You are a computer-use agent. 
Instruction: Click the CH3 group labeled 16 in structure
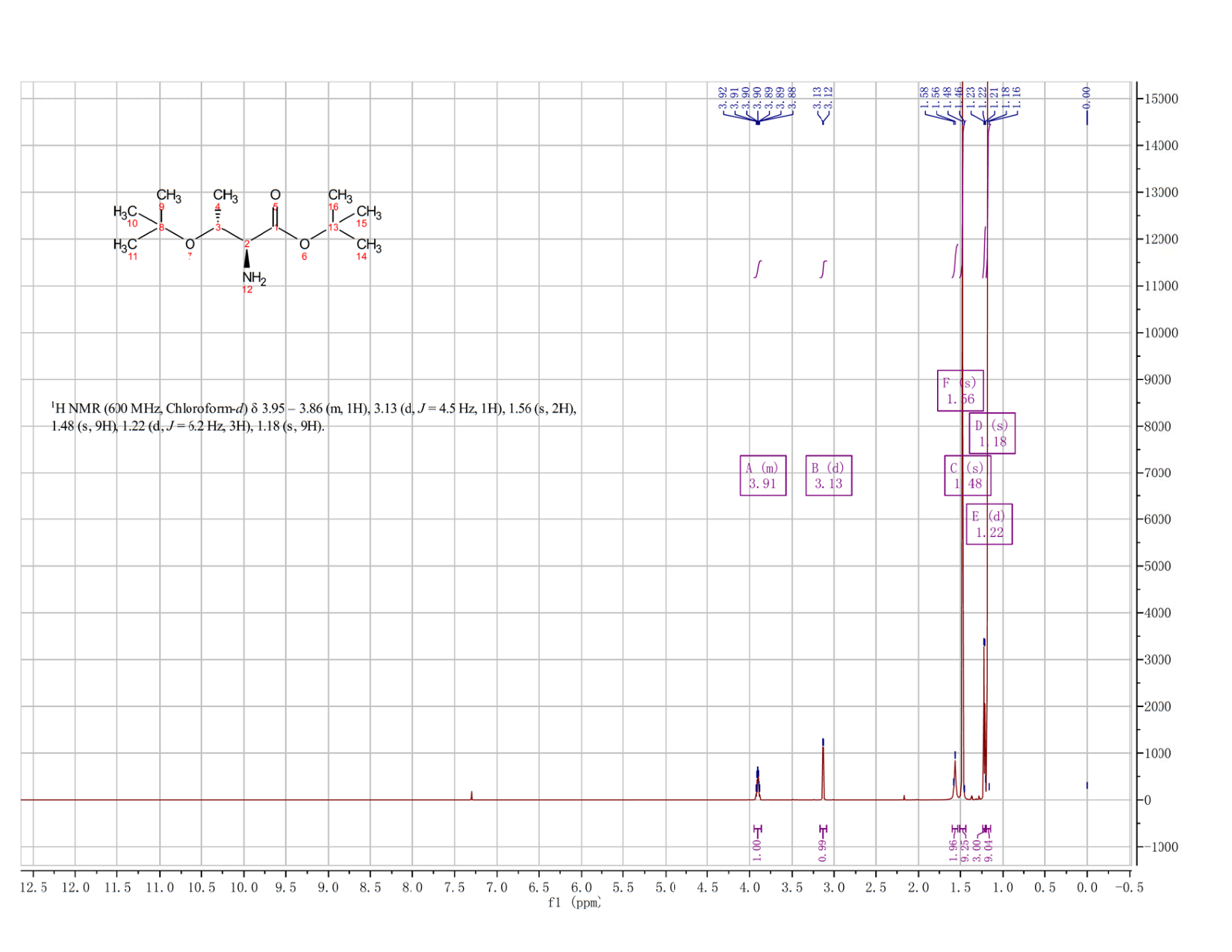coord(340,196)
